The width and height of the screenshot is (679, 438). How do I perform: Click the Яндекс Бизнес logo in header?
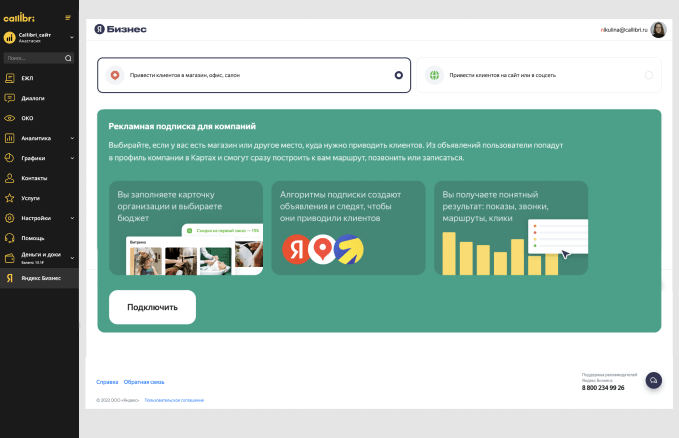click(120, 29)
